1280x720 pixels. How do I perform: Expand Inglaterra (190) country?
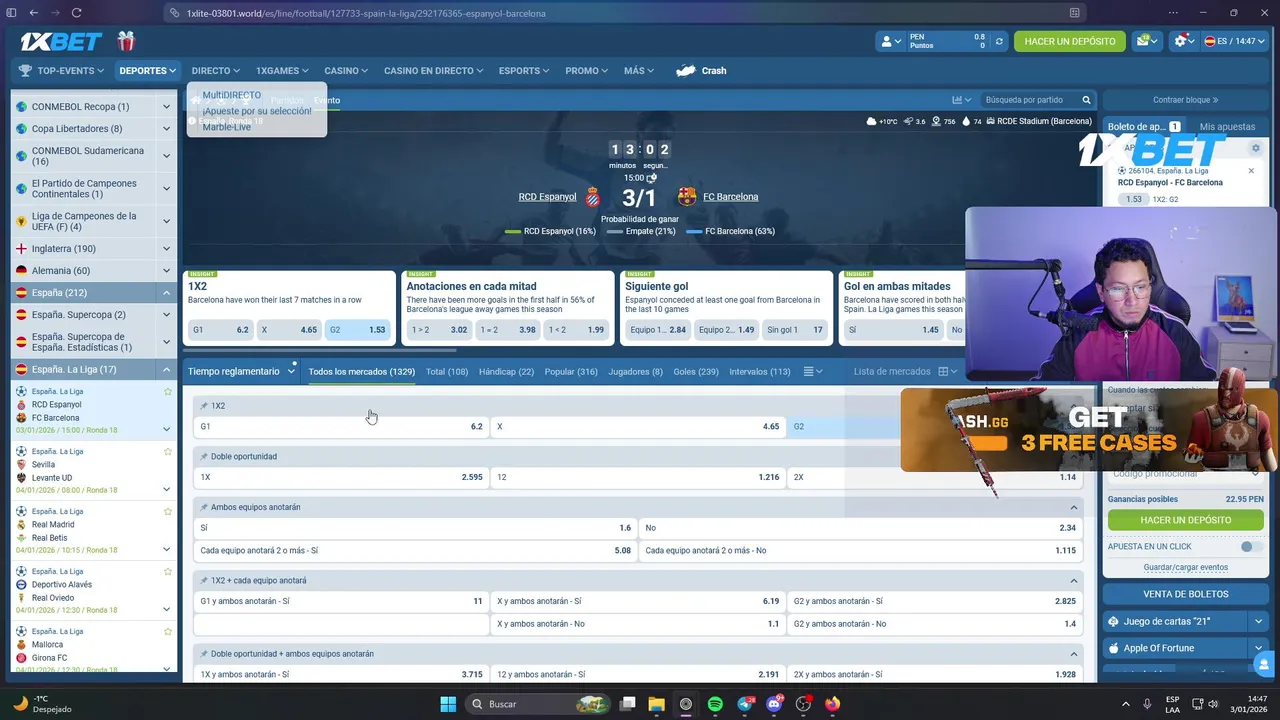point(166,249)
